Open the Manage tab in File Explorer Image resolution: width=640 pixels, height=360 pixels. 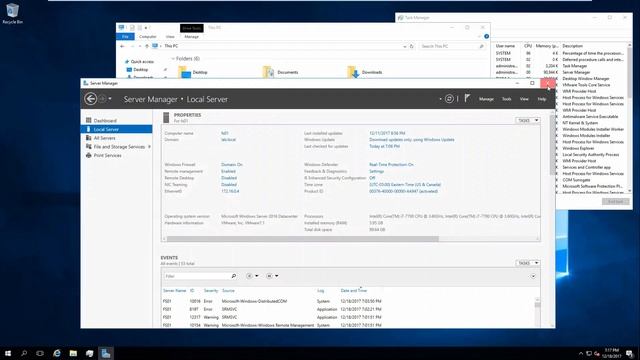pyautogui.click(x=191, y=37)
